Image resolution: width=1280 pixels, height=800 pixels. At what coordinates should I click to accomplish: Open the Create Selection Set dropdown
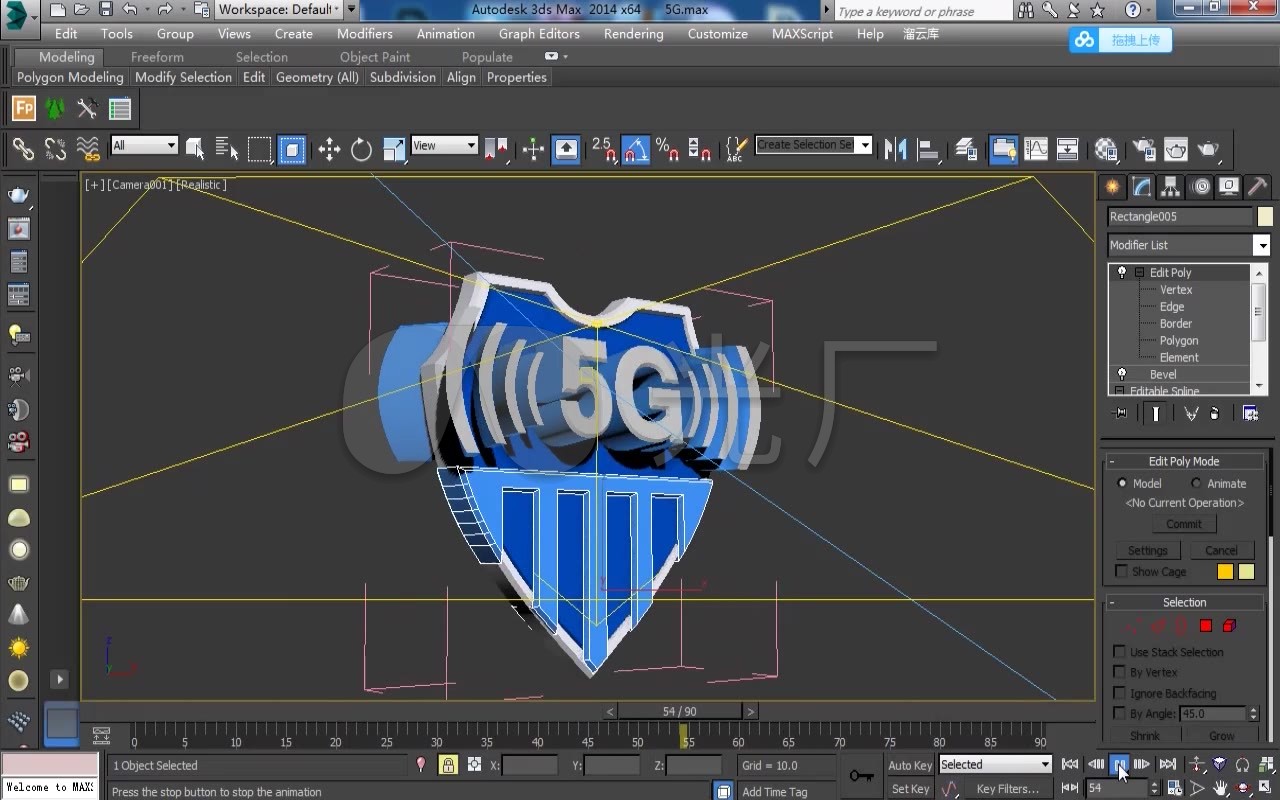(x=866, y=144)
